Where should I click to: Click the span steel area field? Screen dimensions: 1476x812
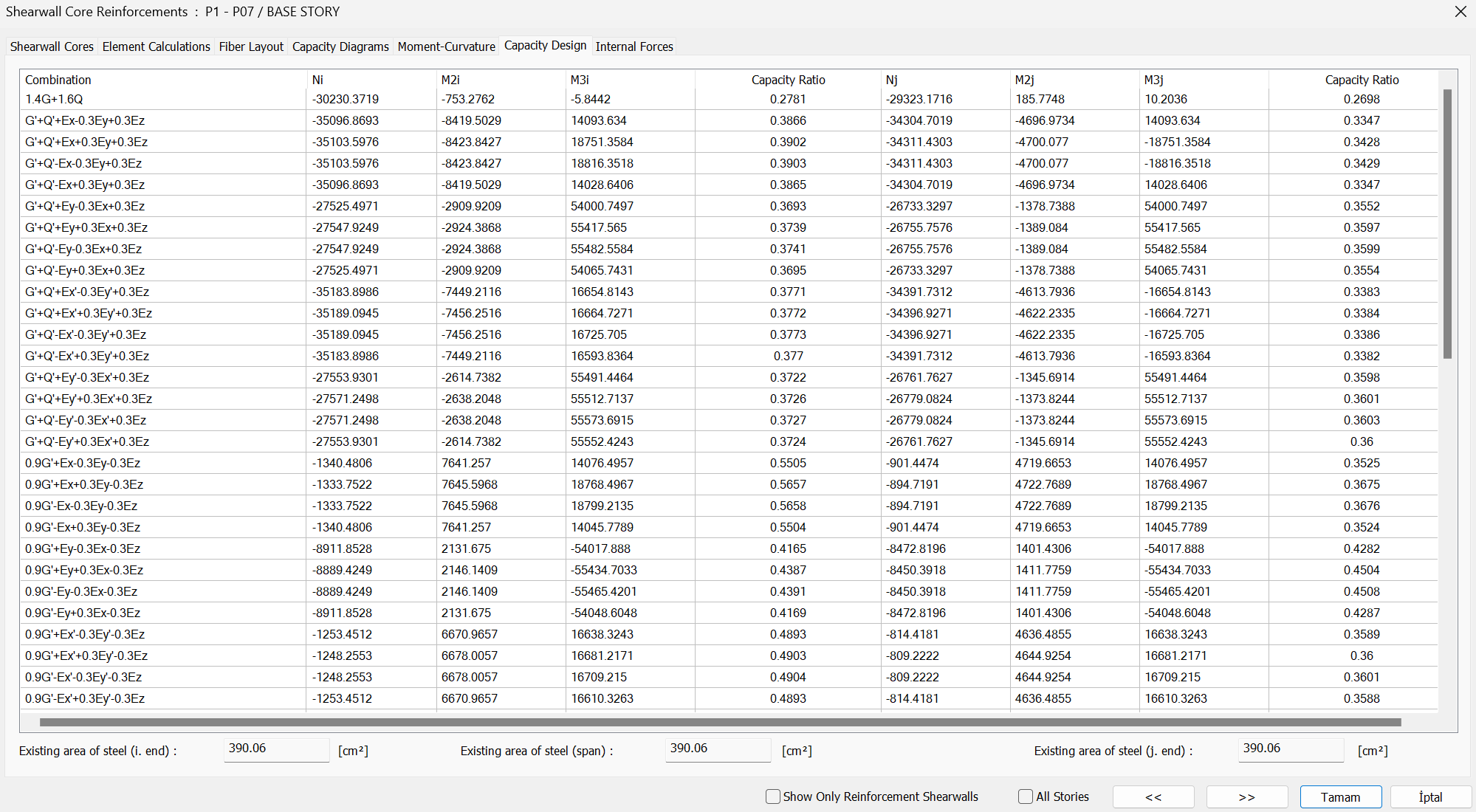[718, 749]
